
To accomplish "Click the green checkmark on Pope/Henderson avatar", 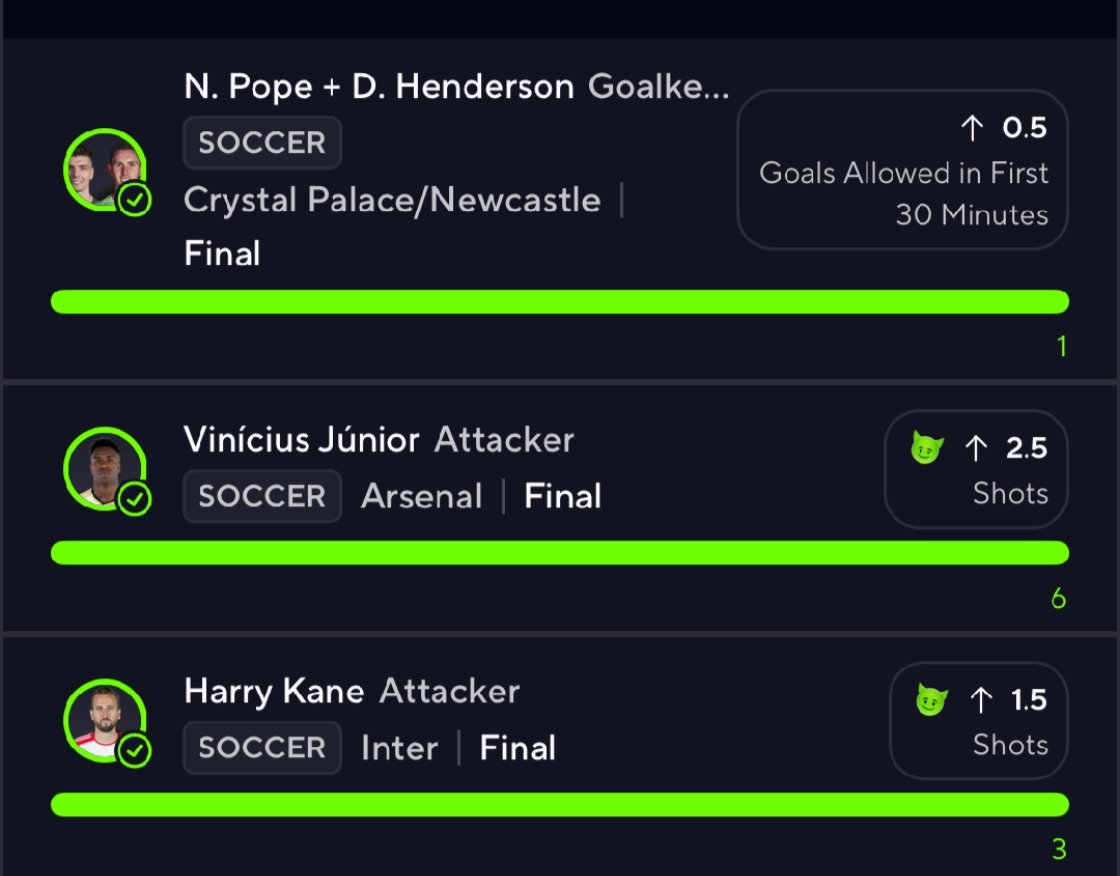I will click(x=134, y=199).
